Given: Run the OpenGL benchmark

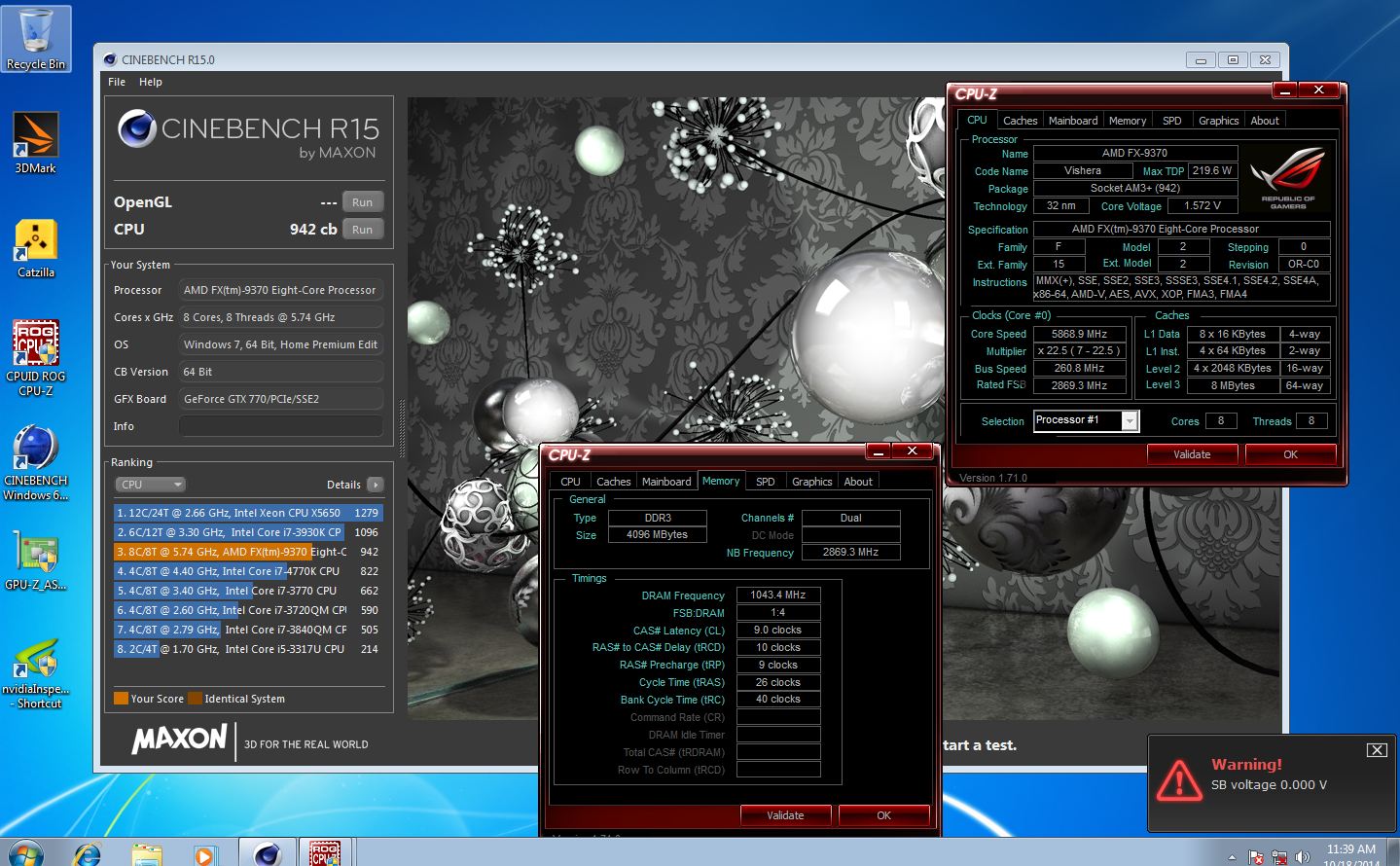Looking at the screenshot, I should click(x=363, y=201).
